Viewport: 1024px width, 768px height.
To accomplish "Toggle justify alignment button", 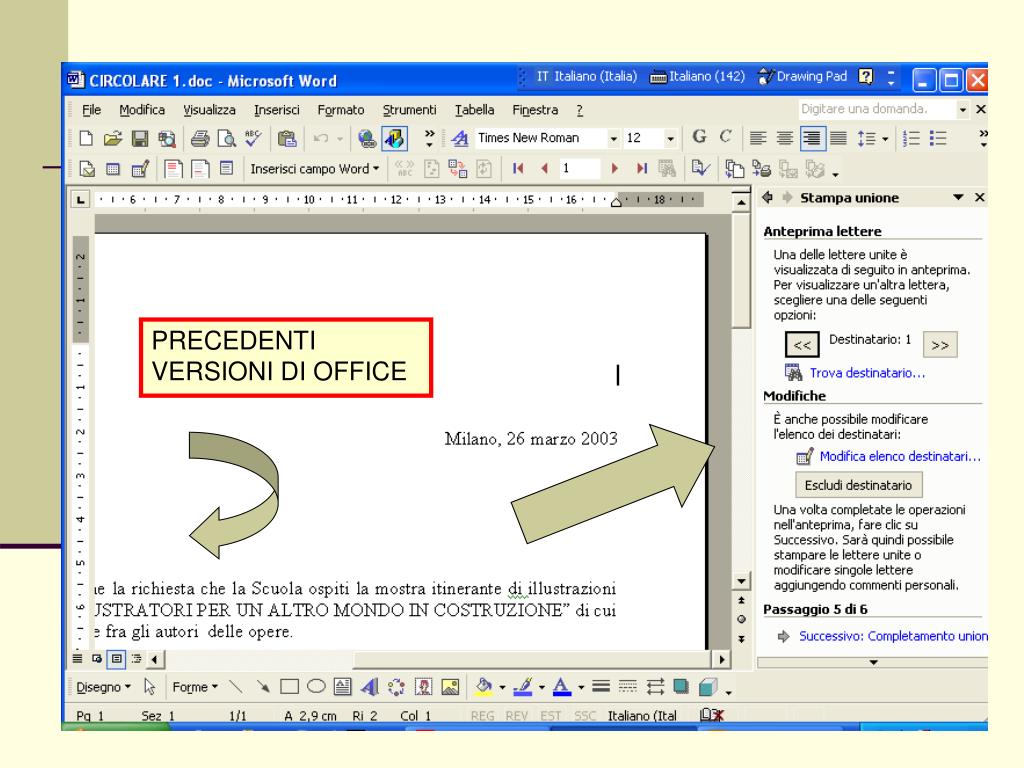I will pos(838,138).
